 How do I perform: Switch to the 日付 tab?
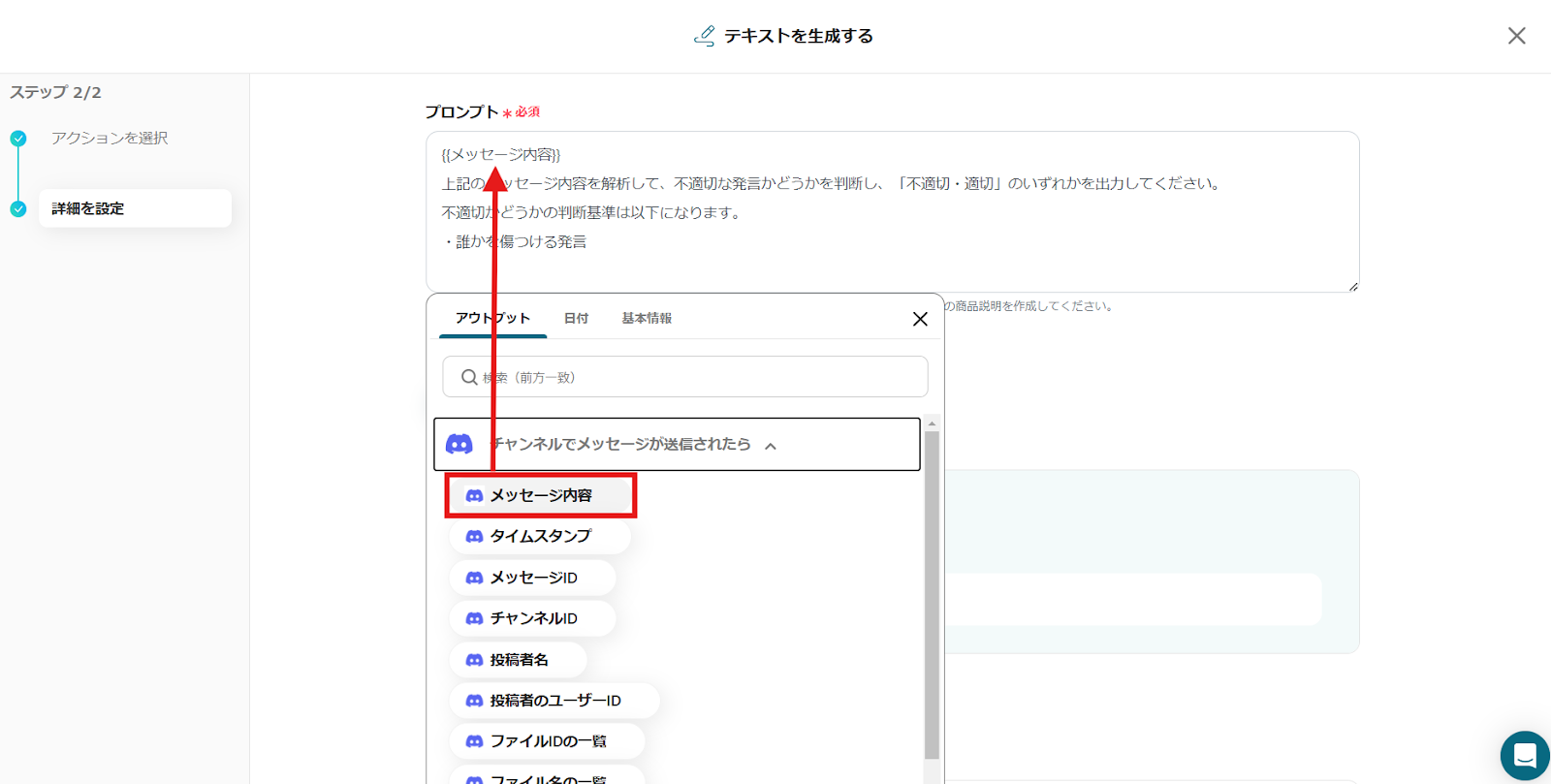coord(576,318)
